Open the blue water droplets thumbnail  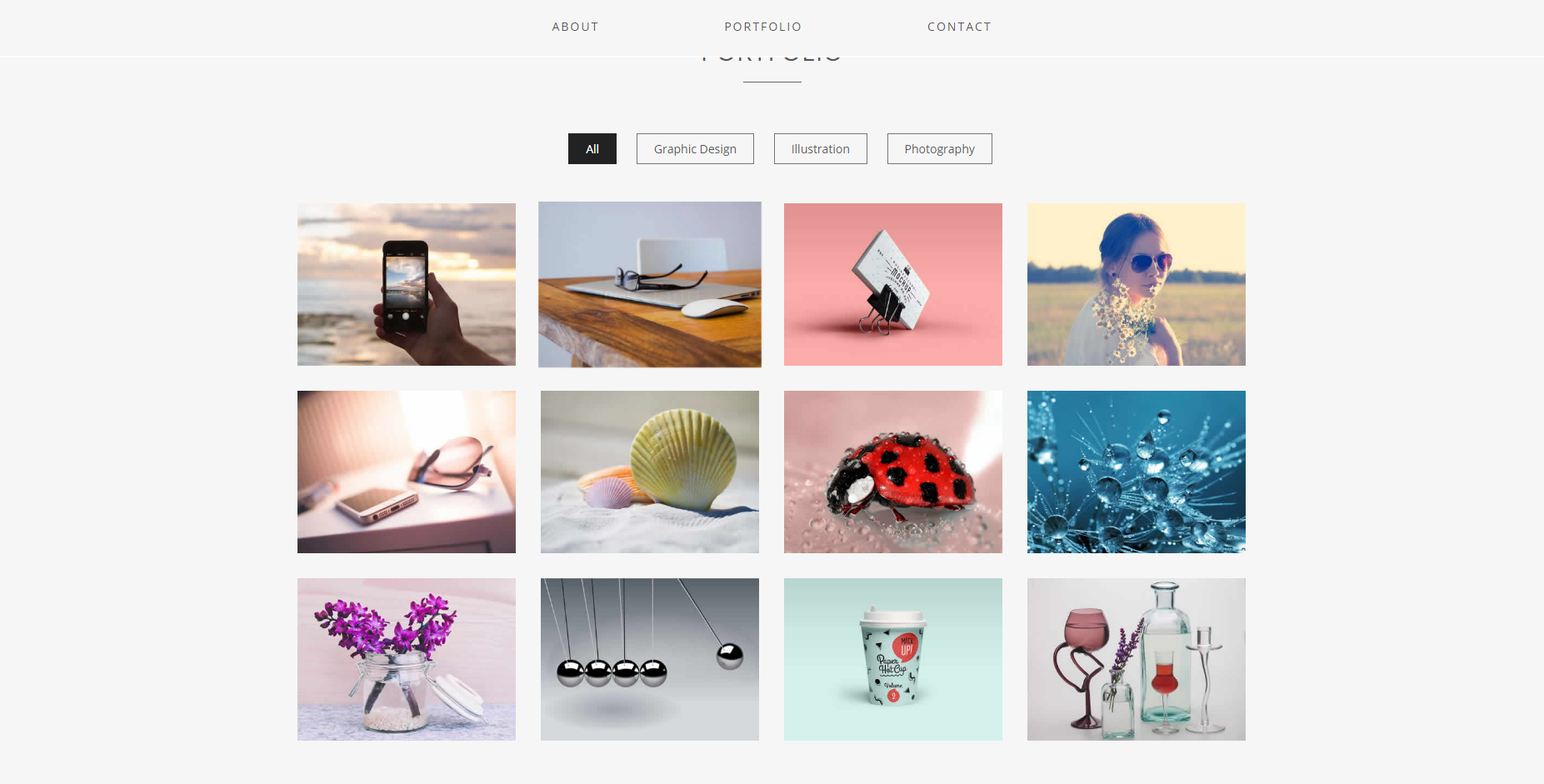point(1137,472)
